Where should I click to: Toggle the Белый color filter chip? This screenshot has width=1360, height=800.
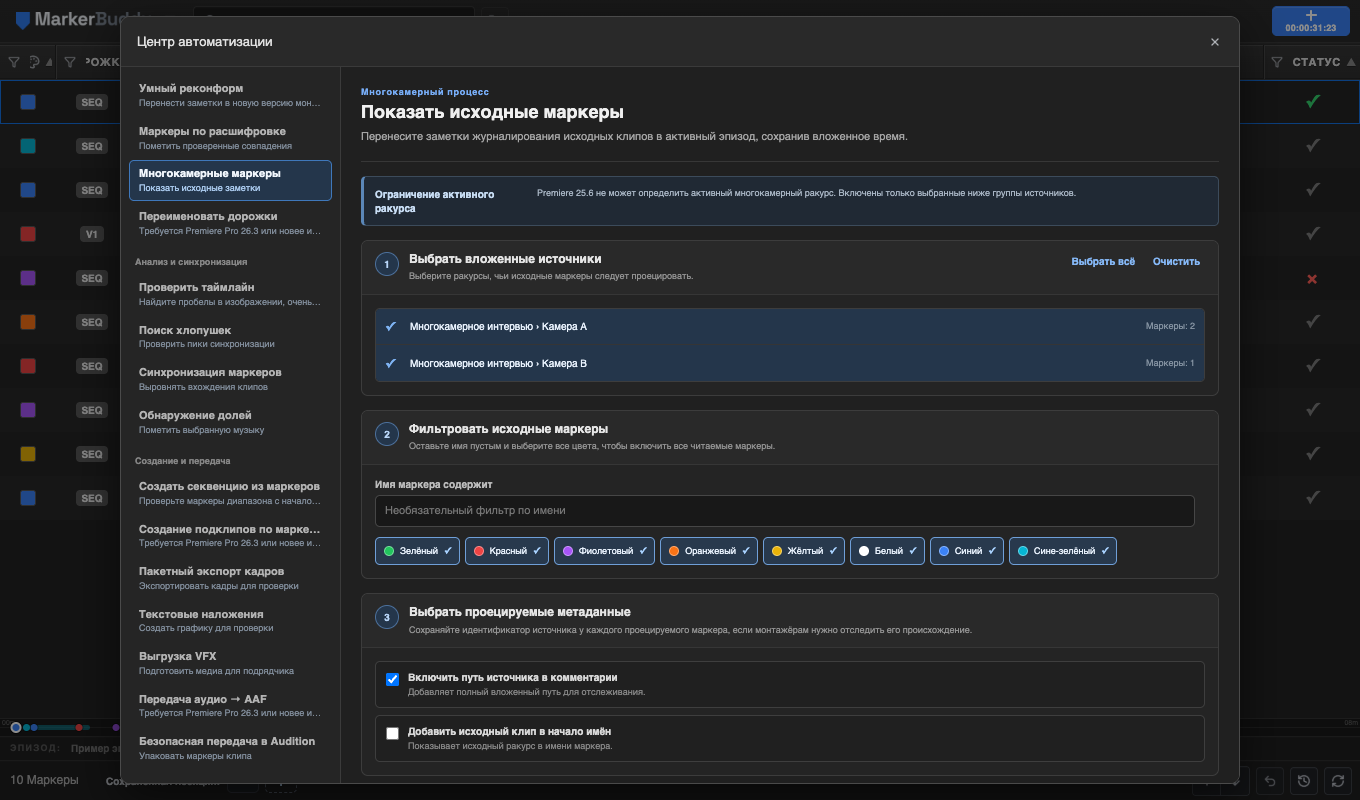887,551
